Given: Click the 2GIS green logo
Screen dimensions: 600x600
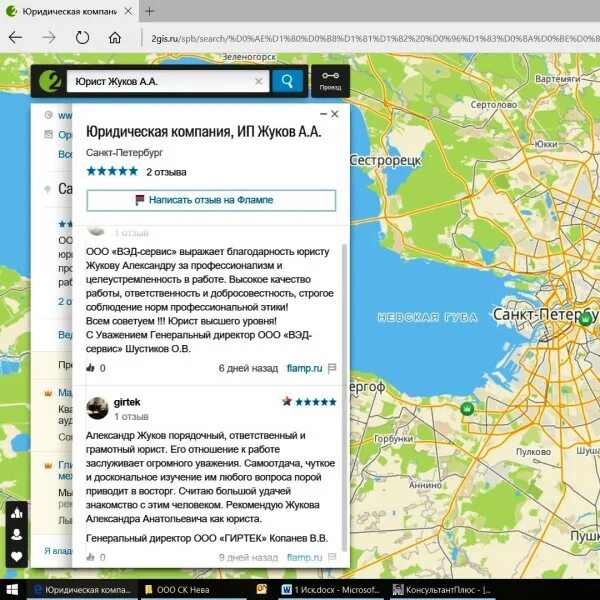Looking at the screenshot, I should tap(50, 81).
